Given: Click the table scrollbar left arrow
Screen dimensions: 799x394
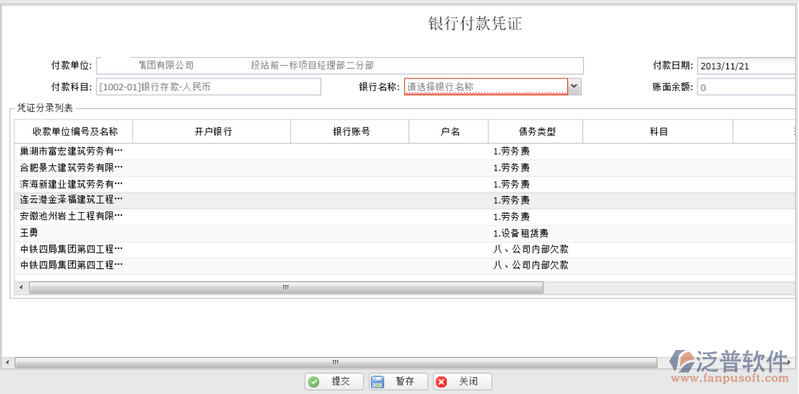Looking at the screenshot, I should coord(21,287).
